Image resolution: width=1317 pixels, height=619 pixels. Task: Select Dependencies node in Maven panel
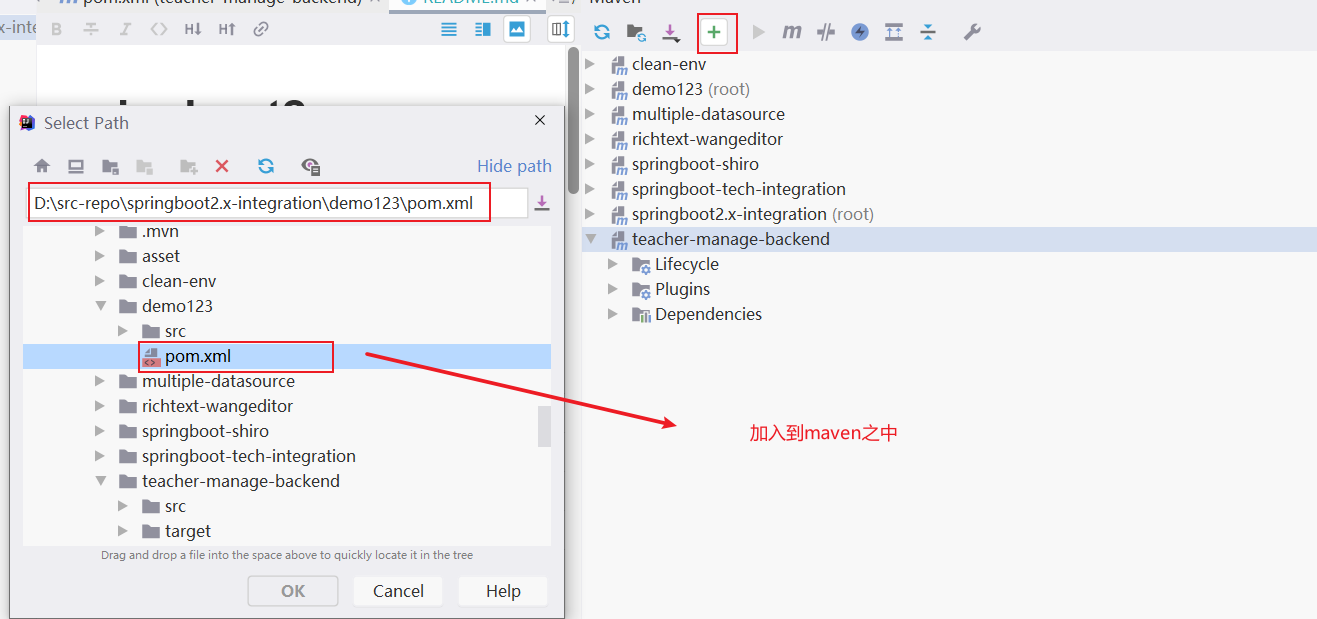[708, 314]
